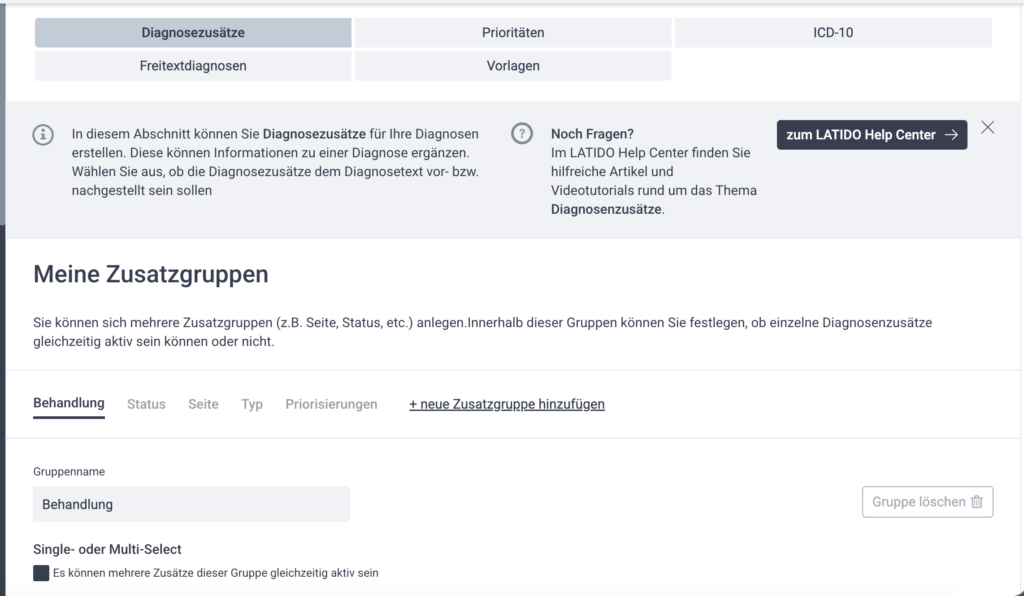
Task: Open the Diagnosezusätze tab
Action: (193, 33)
